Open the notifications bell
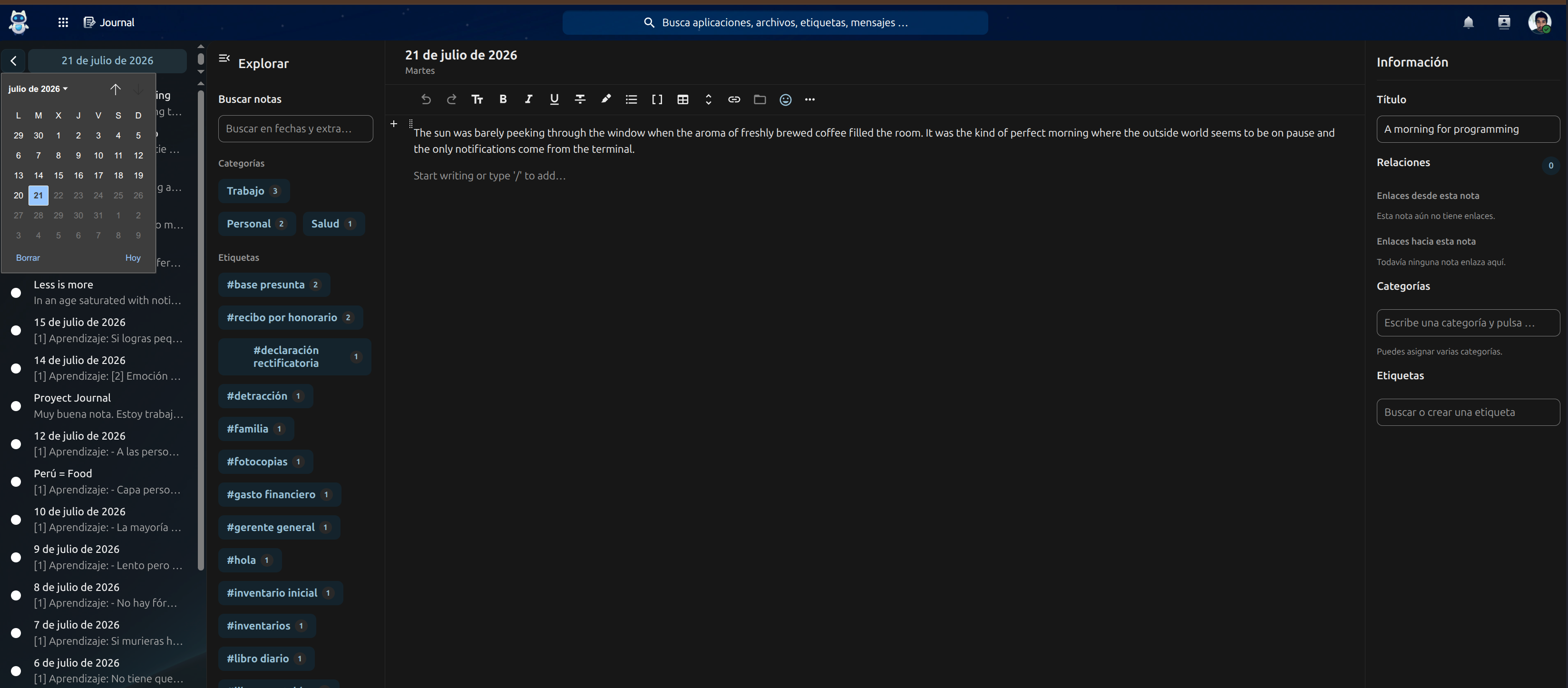This screenshot has height=688, width=1568. point(1468,22)
